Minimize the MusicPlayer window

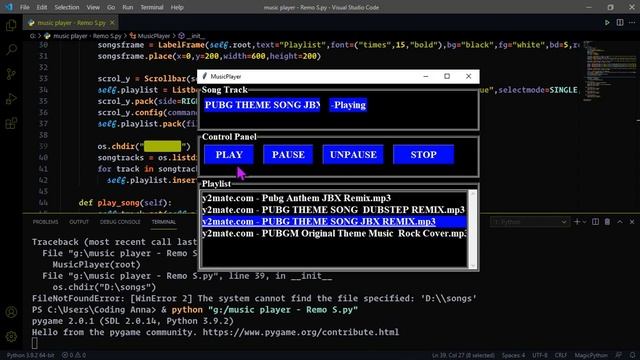point(426,76)
